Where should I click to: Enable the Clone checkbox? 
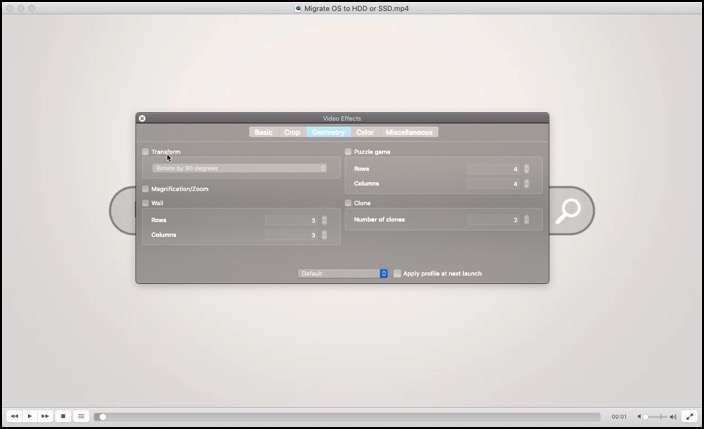coord(348,203)
